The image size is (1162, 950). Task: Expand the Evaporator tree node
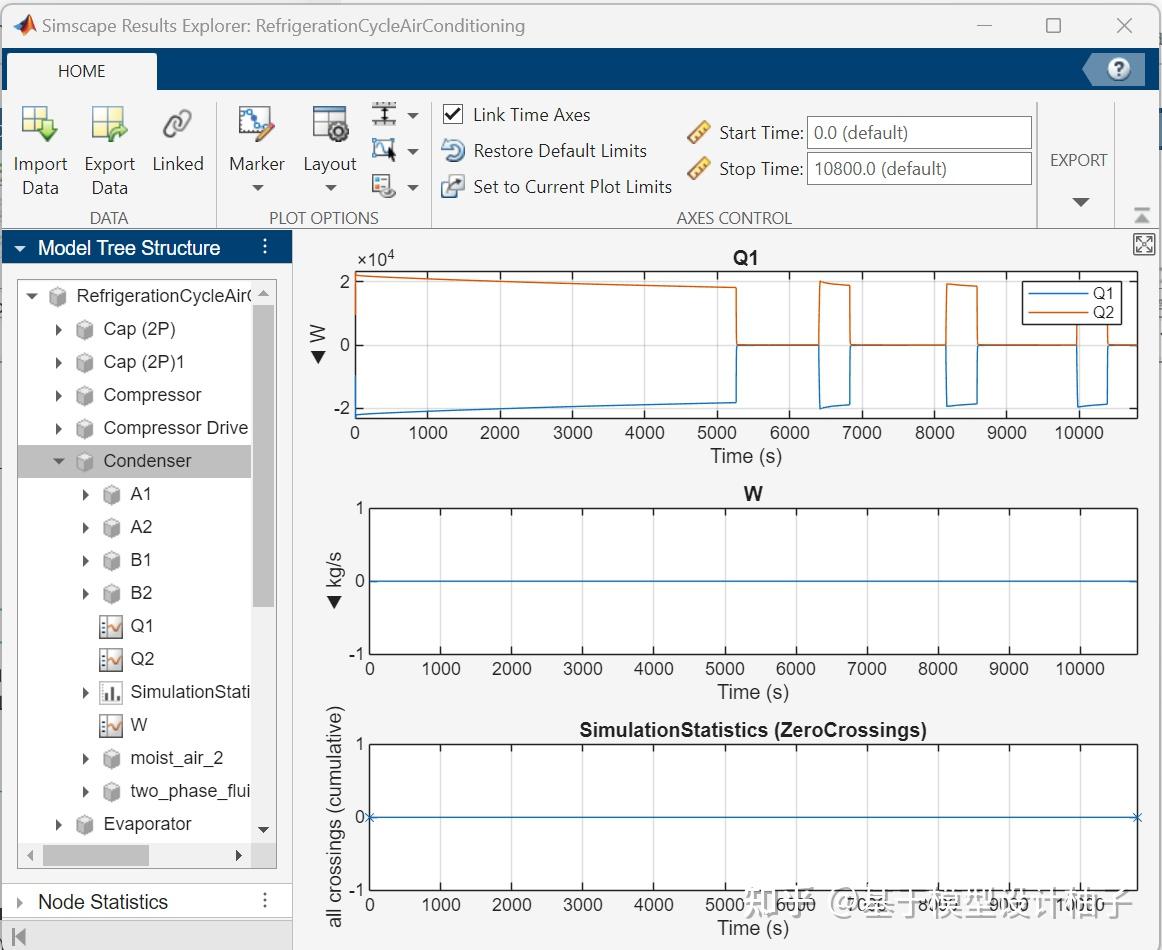[x=58, y=824]
